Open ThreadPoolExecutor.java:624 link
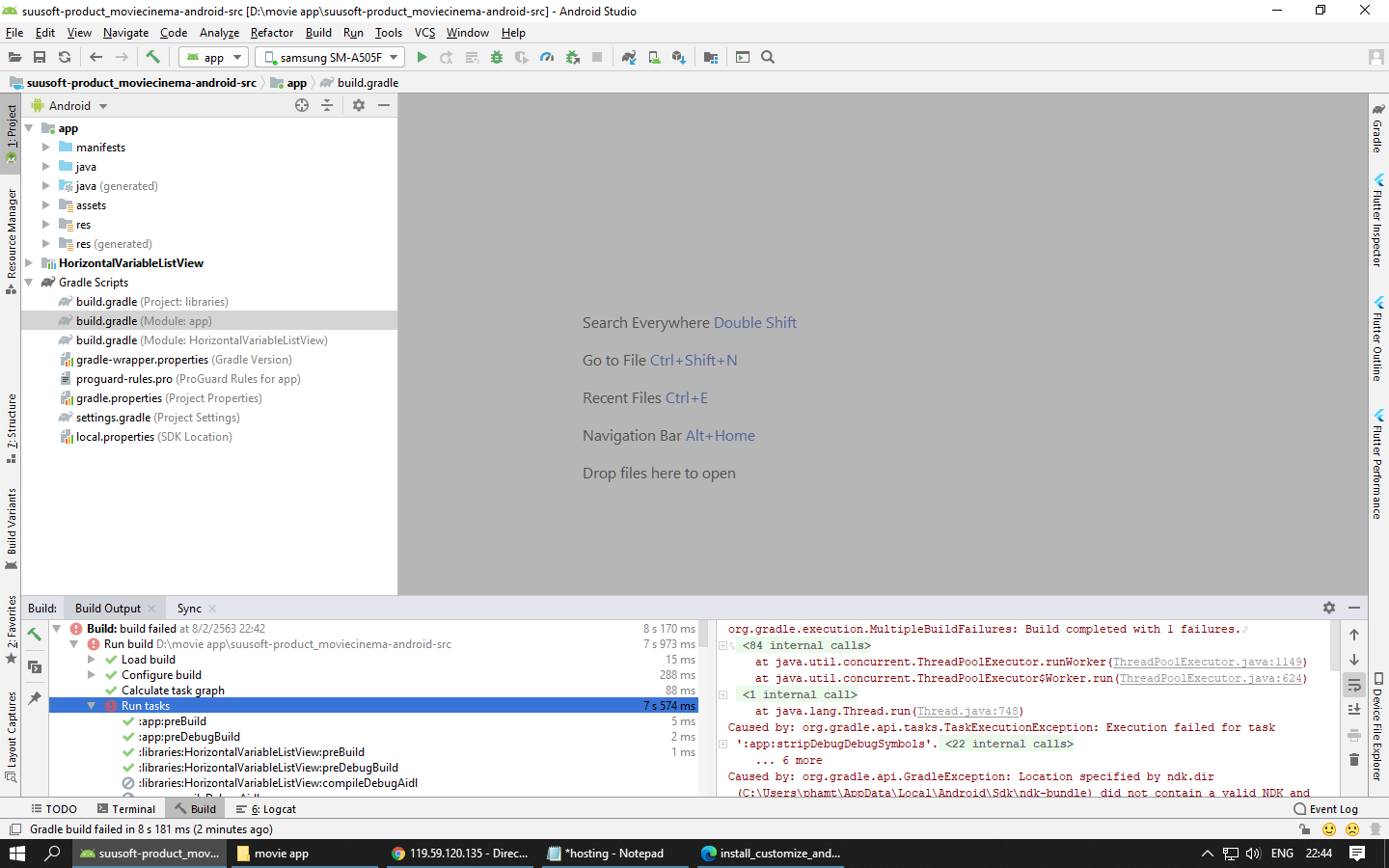Viewport: 1389px width, 868px height. [x=1210, y=678]
